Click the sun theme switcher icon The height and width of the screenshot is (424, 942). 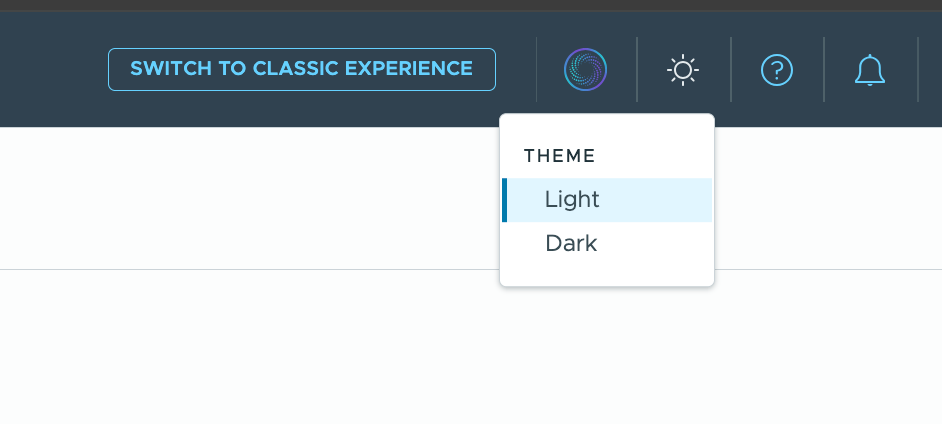point(683,70)
